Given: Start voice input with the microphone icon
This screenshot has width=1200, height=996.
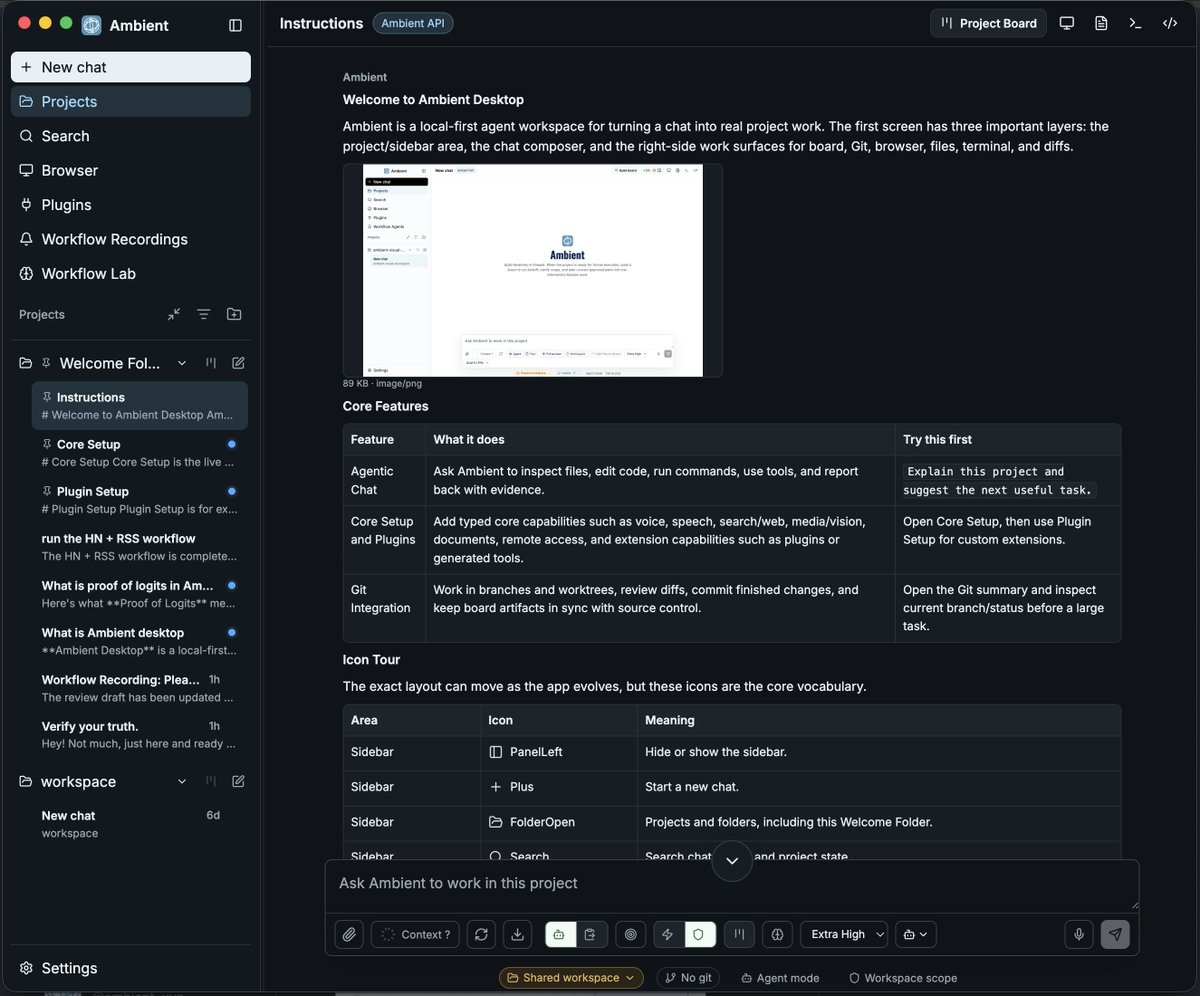Looking at the screenshot, I should [x=1079, y=934].
